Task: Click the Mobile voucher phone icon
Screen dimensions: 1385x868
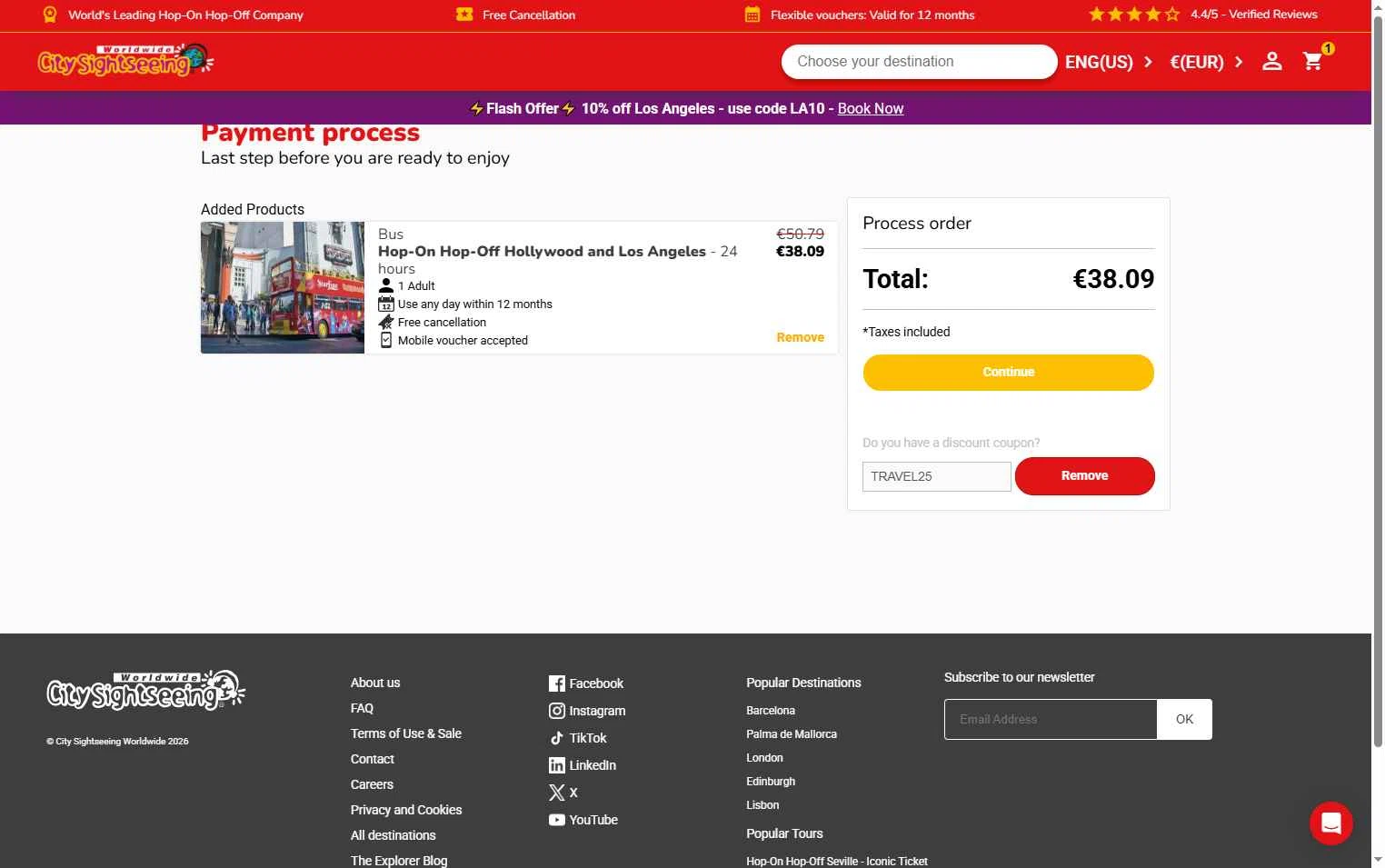Action: 386,340
